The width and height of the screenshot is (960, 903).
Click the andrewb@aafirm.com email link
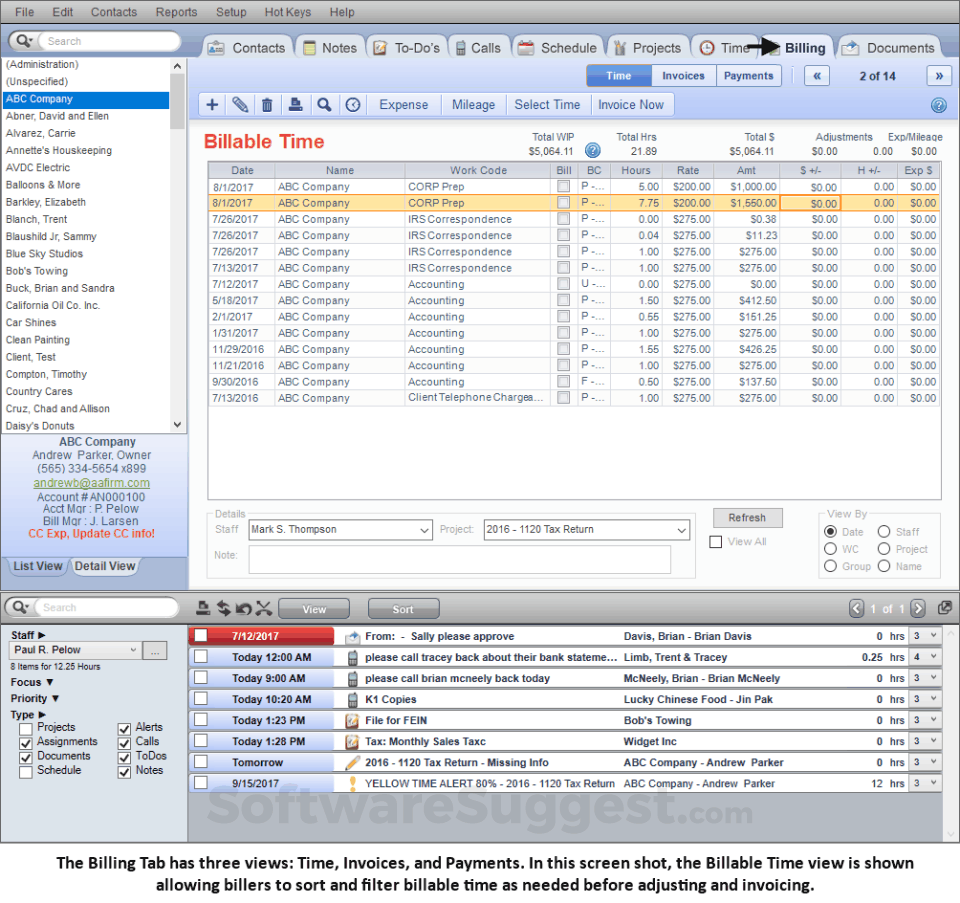coord(91,482)
